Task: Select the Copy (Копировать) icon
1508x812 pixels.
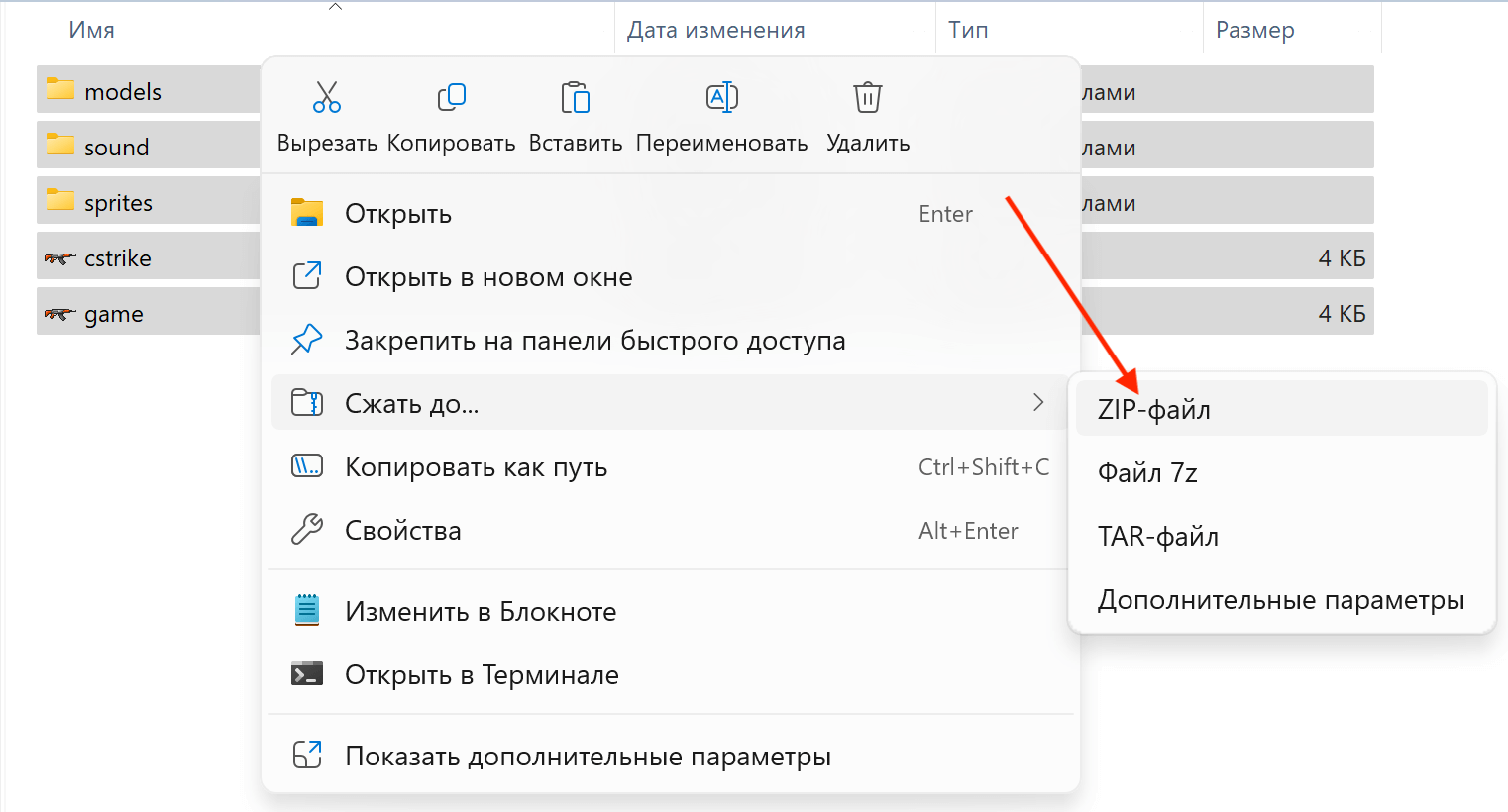Action: (x=451, y=96)
